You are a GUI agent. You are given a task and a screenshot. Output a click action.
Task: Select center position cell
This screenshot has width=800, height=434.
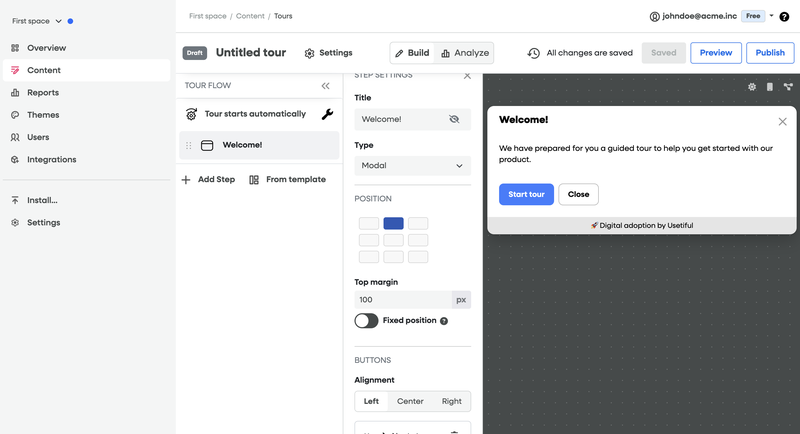pos(393,240)
